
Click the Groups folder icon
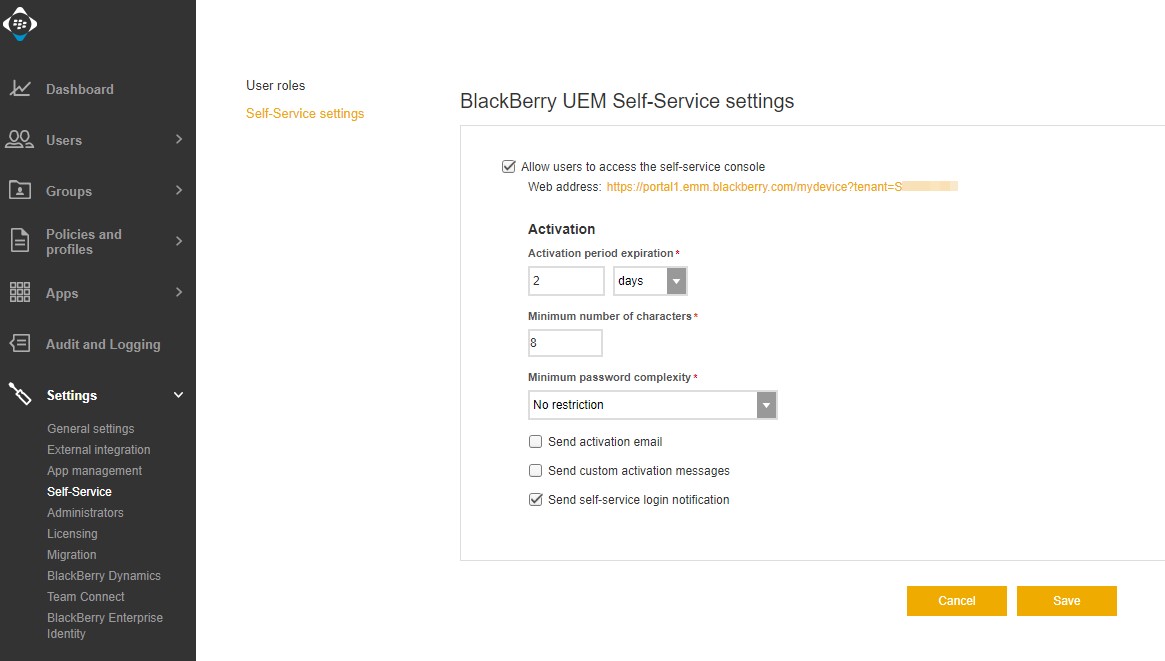coord(20,190)
